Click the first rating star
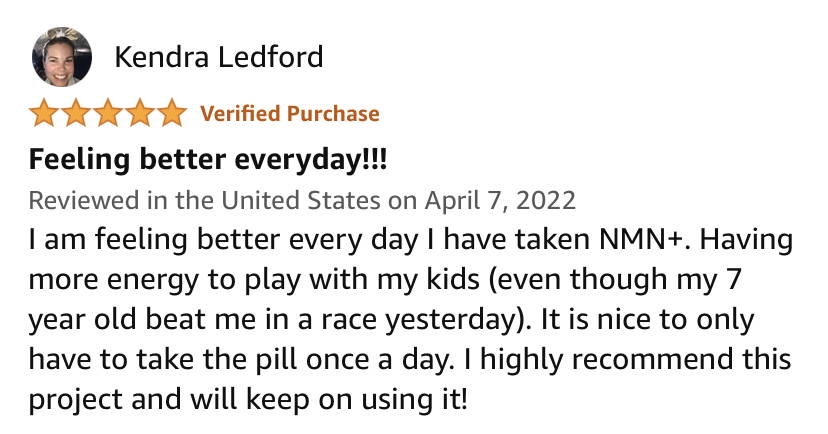 44,113
